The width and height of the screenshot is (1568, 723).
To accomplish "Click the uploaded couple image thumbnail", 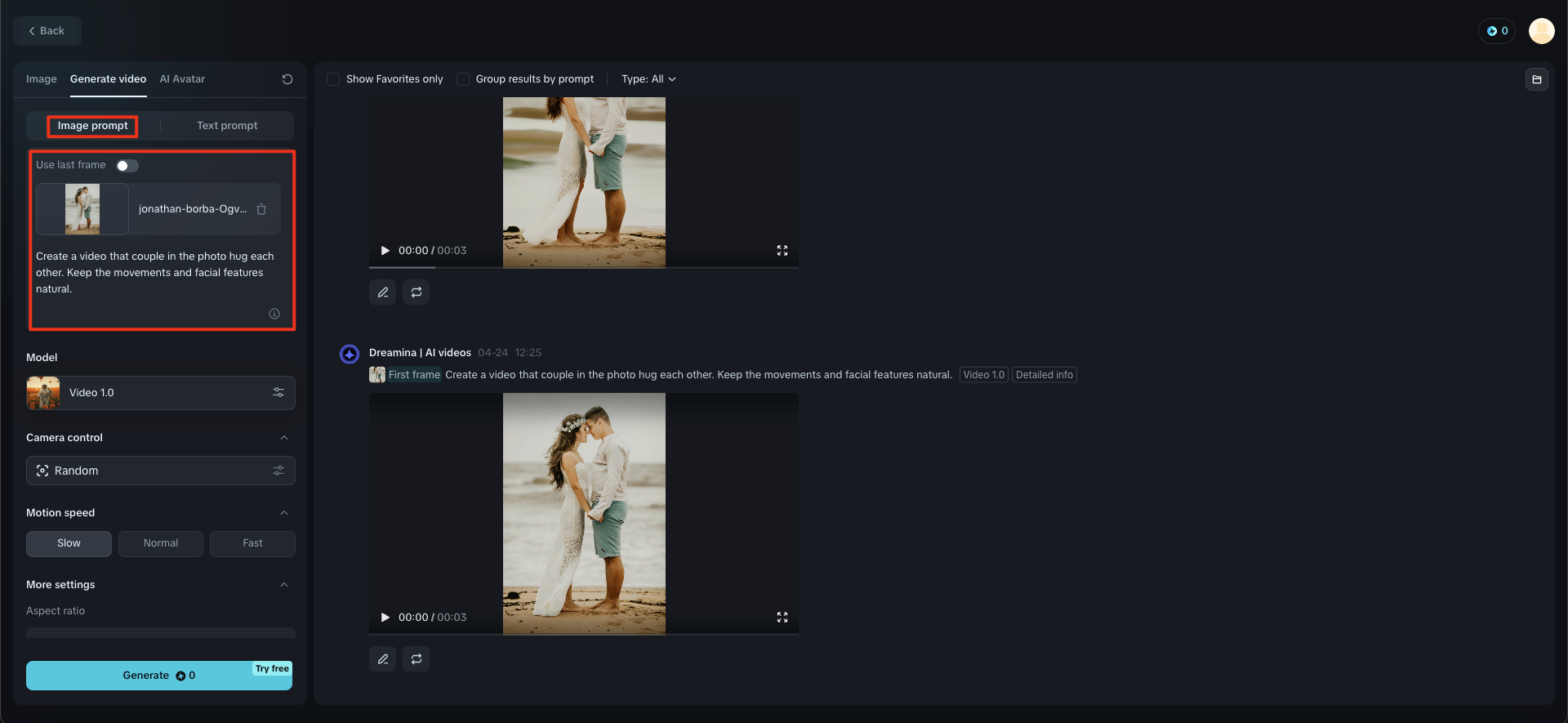I will (x=82, y=209).
